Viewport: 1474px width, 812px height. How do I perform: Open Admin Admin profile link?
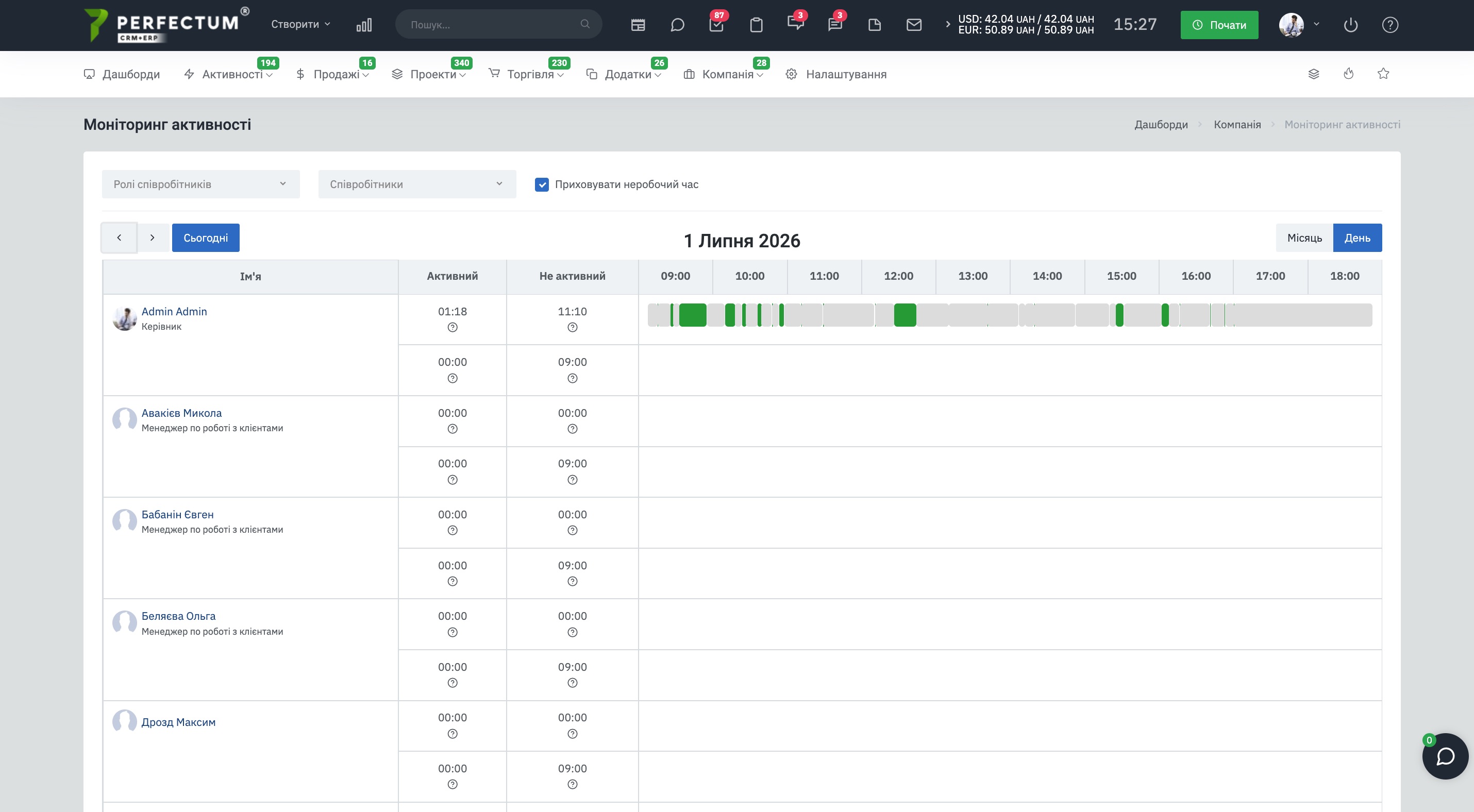(x=174, y=311)
